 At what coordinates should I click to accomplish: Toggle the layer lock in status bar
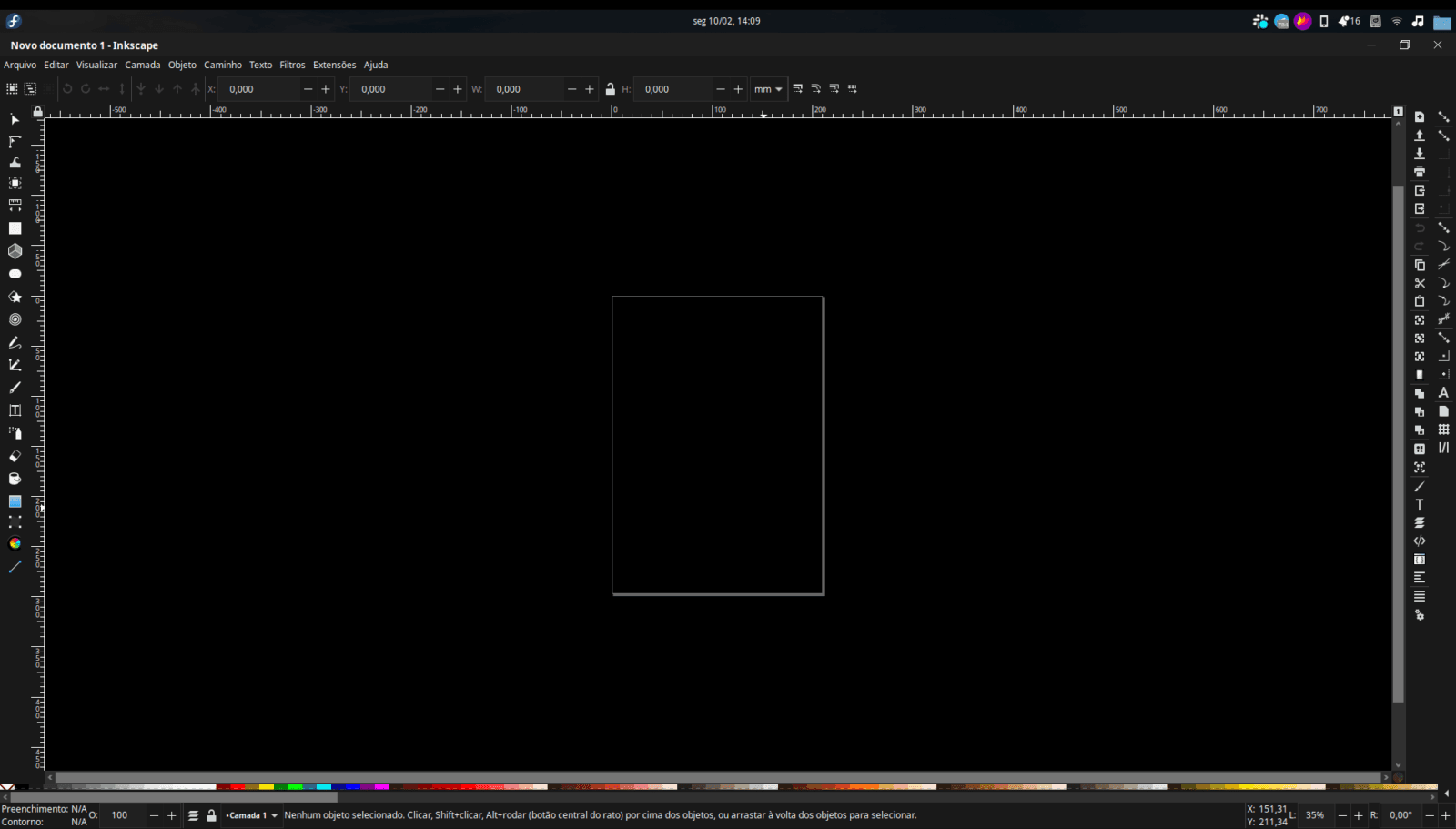point(210,814)
